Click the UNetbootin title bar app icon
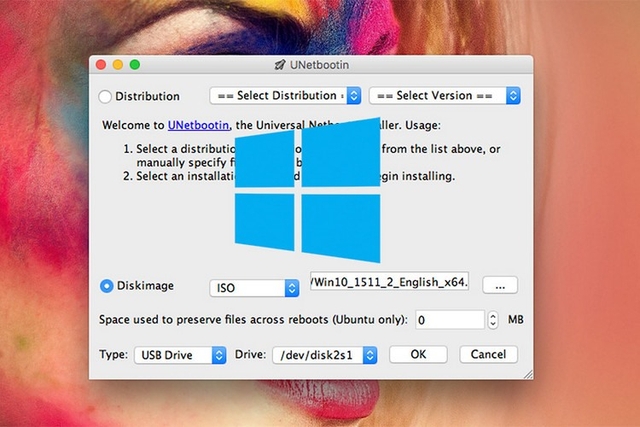This screenshot has height=427, width=640. (x=280, y=65)
